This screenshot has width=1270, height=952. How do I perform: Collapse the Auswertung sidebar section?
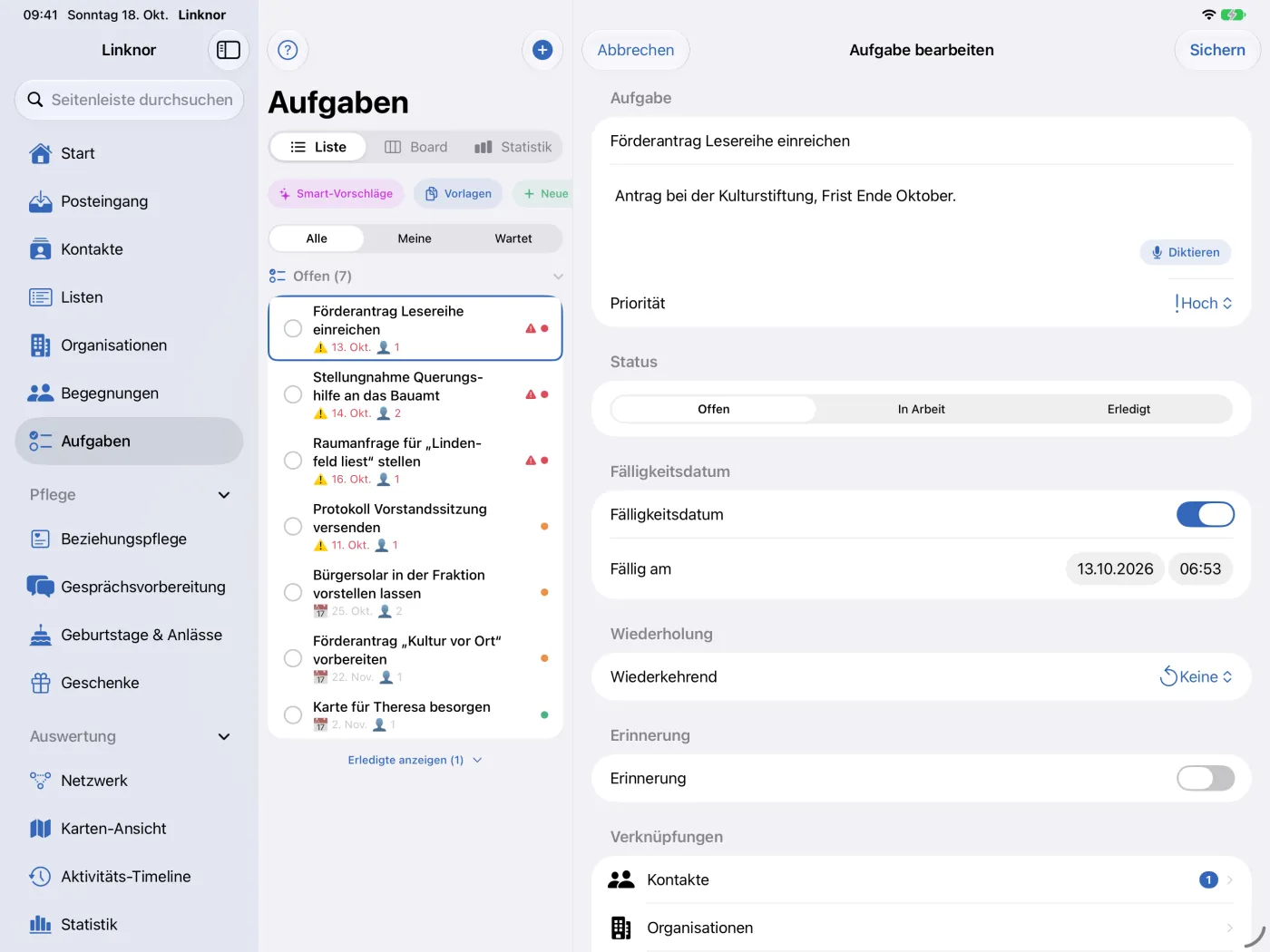click(224, 736)
